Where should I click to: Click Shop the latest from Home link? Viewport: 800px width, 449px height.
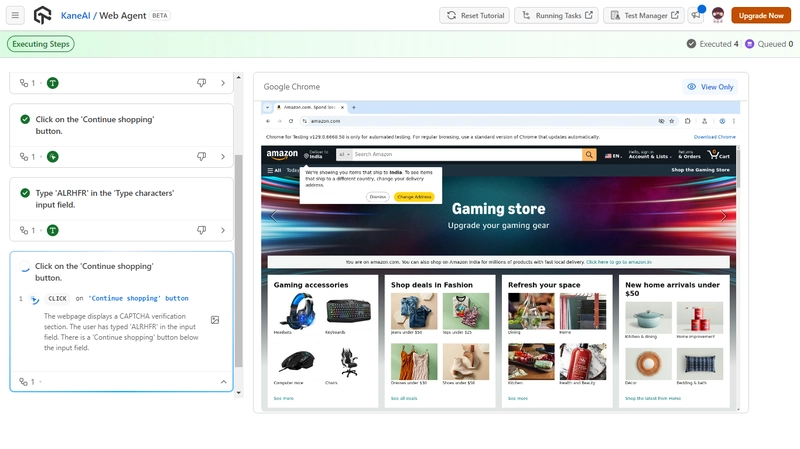coord(653,398)
